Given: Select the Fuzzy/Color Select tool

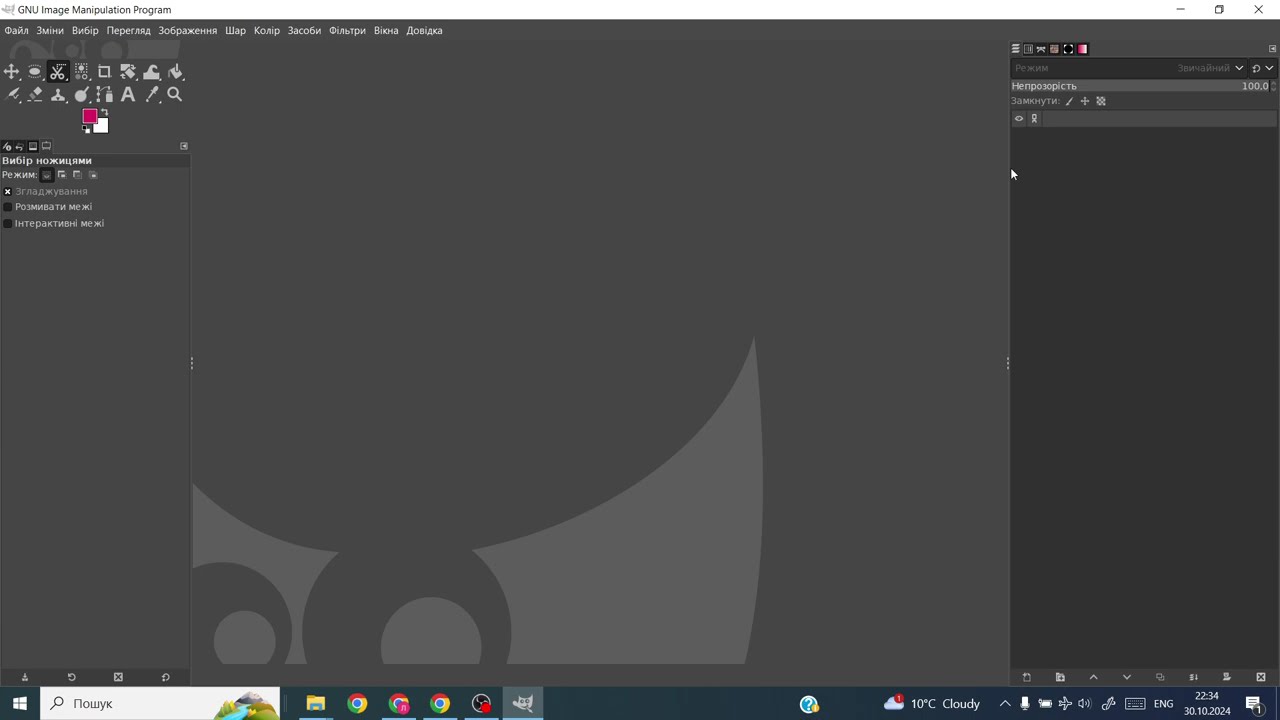Looking at the screenshot, I should coord(82,72).
